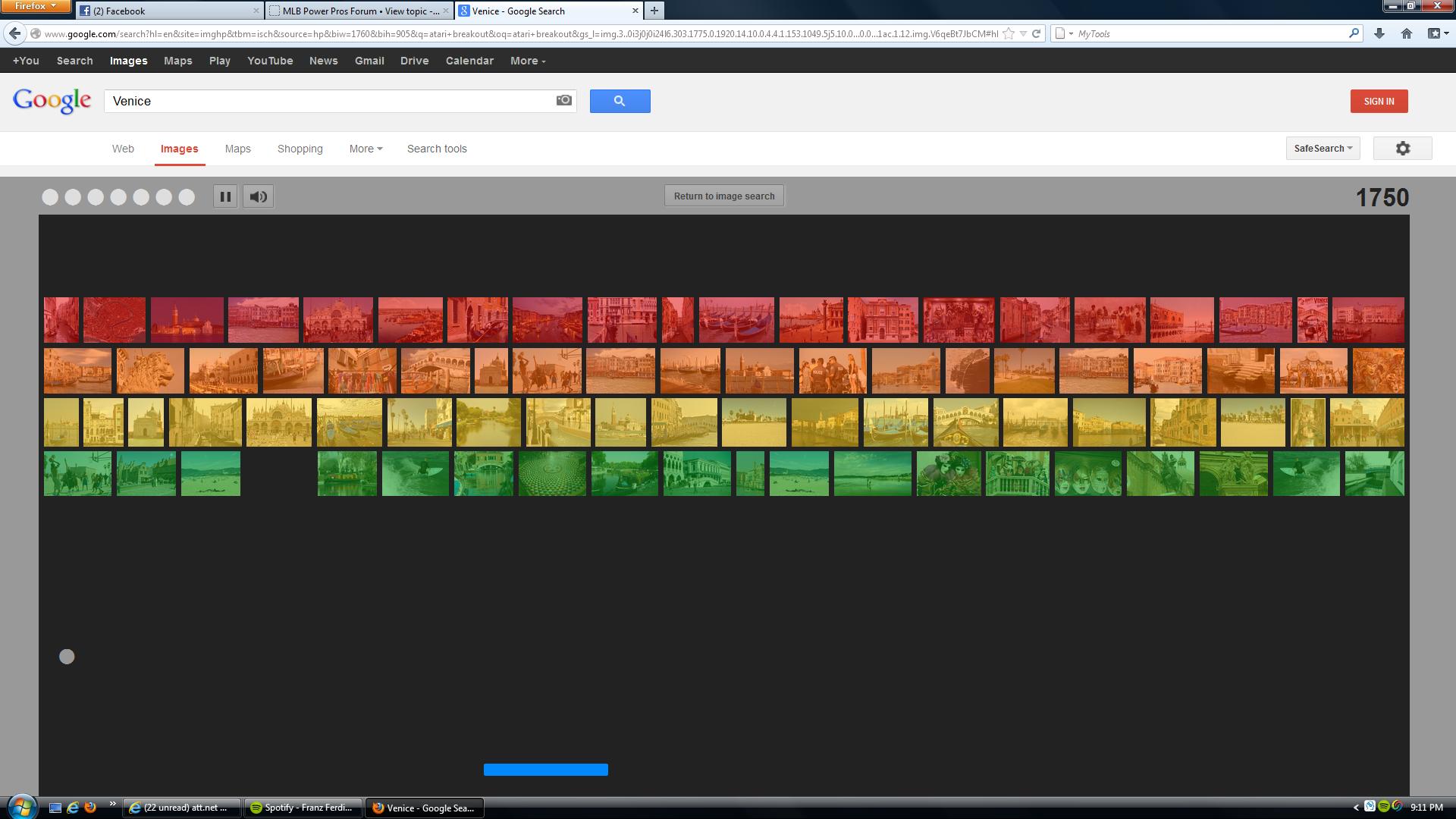1456x819 pixels.
Task: Launch Firefox from quick launch
Action: pos(90,808)
